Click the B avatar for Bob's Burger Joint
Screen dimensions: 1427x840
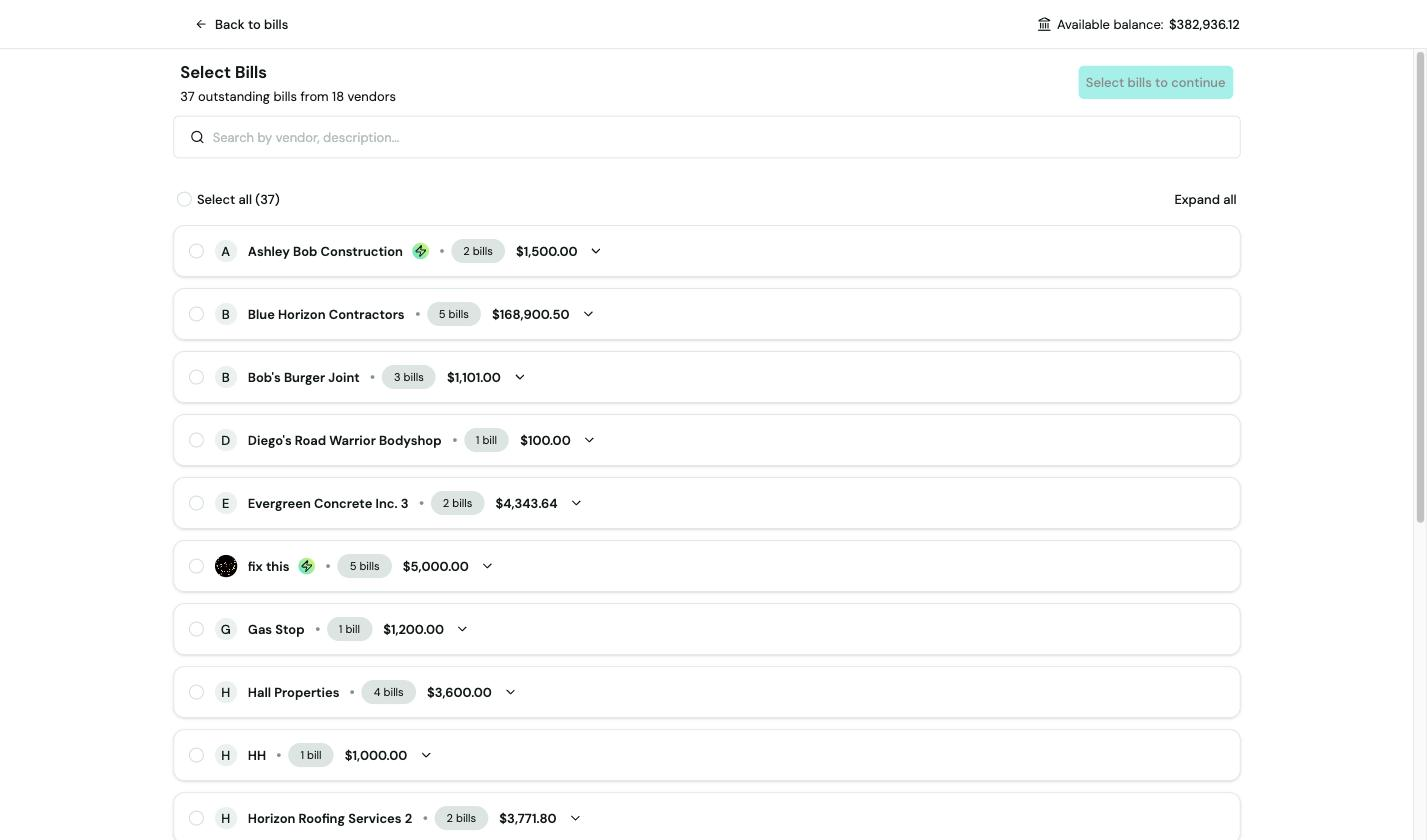[226, 377]
